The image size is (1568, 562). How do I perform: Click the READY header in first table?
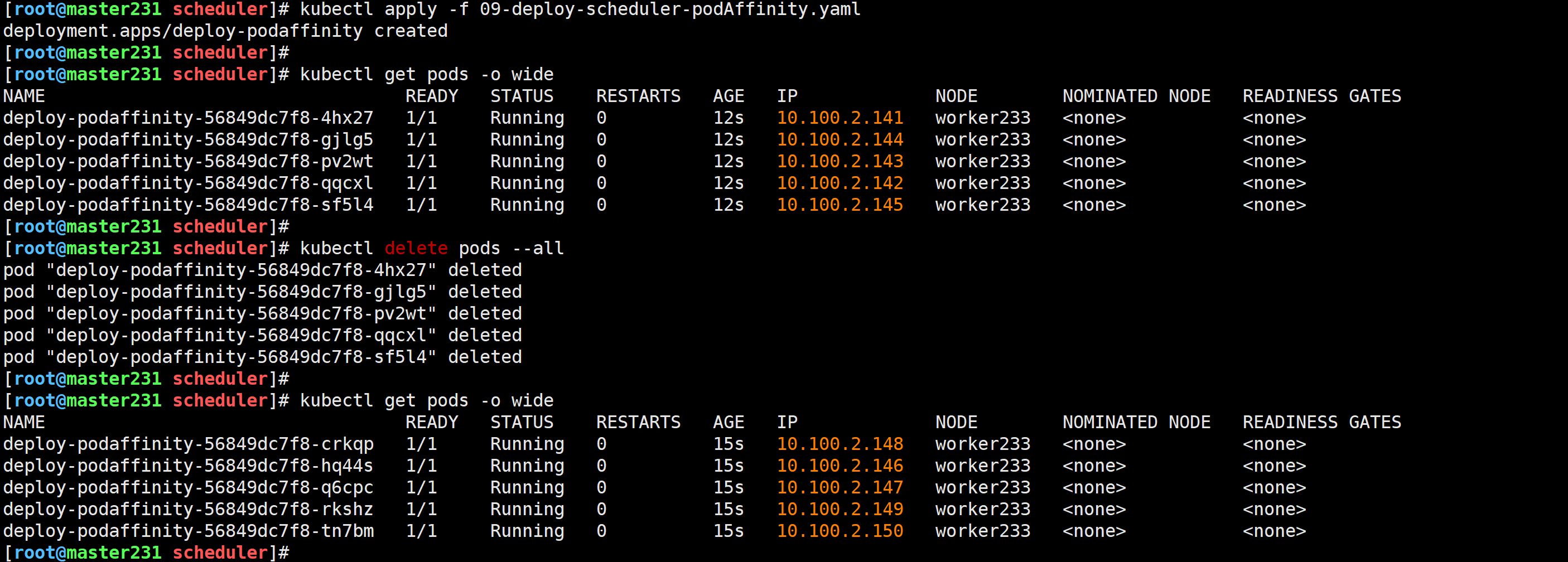click(x=432, y=96)
